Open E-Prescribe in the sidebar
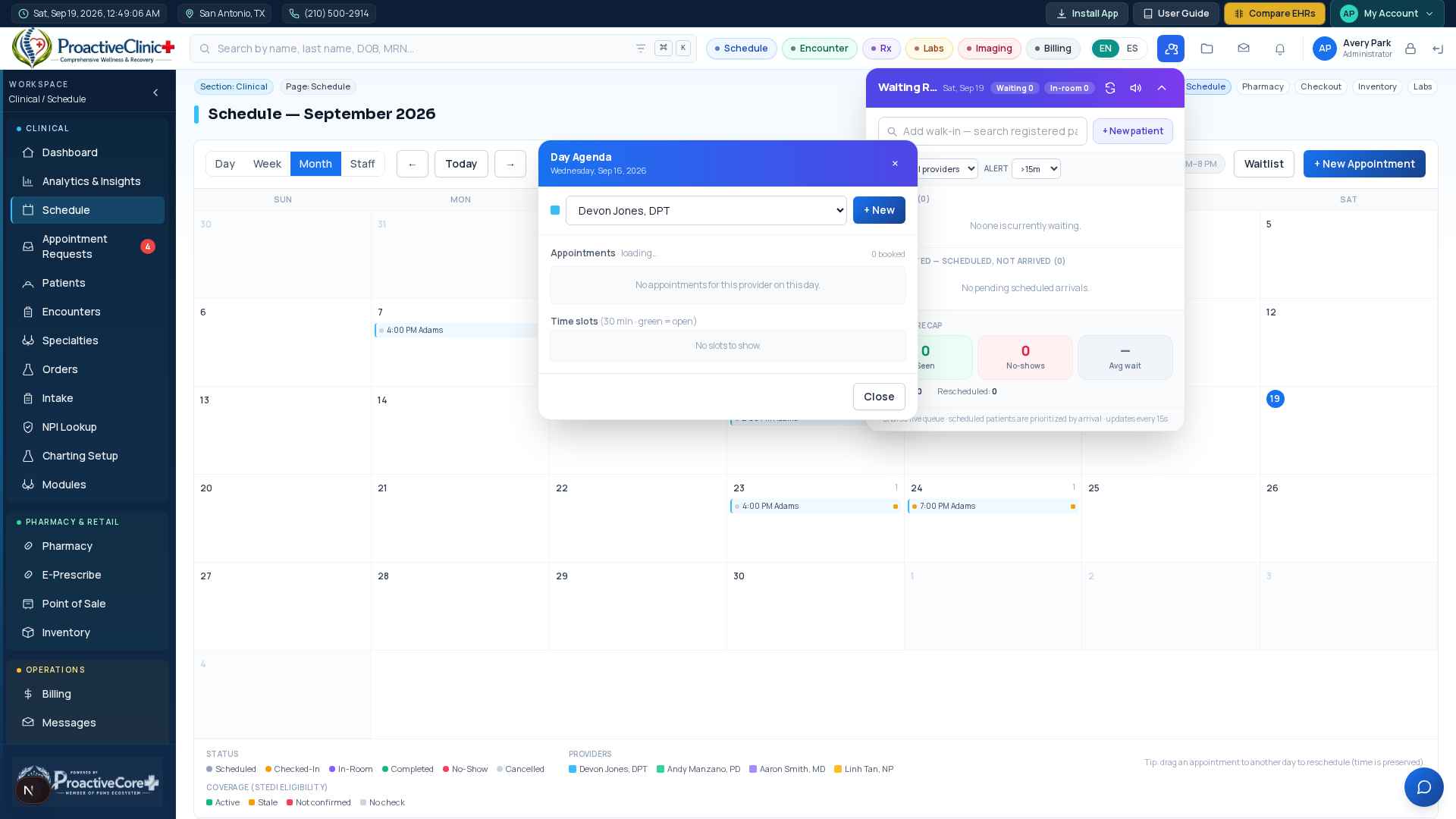This screenshot has width=1456, height=819. (x=88, y=575)
